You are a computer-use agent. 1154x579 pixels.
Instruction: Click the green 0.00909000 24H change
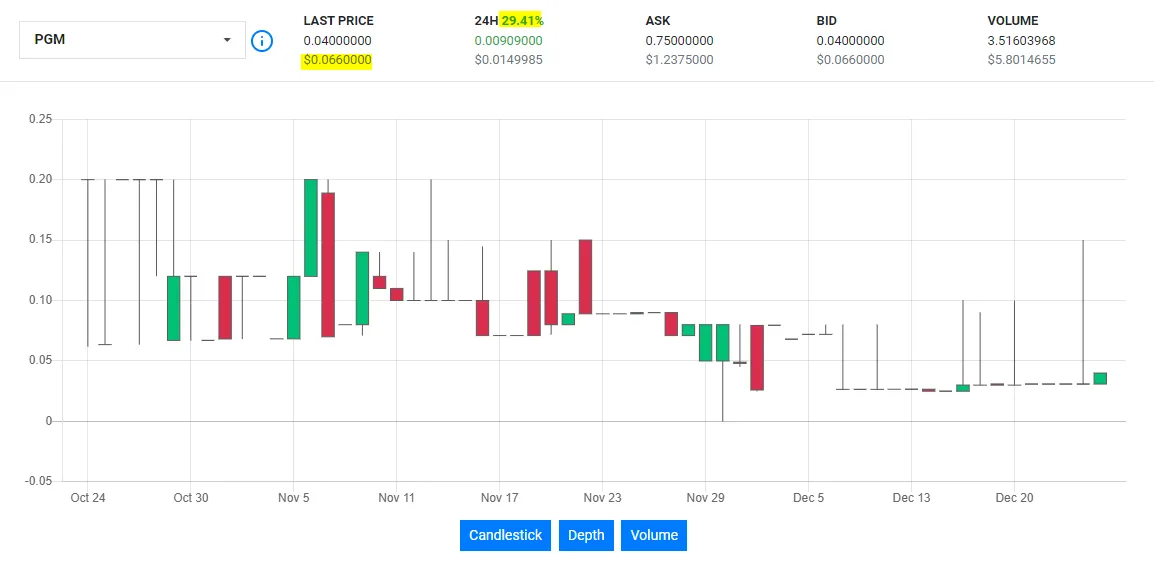click(x=509, y=40)
